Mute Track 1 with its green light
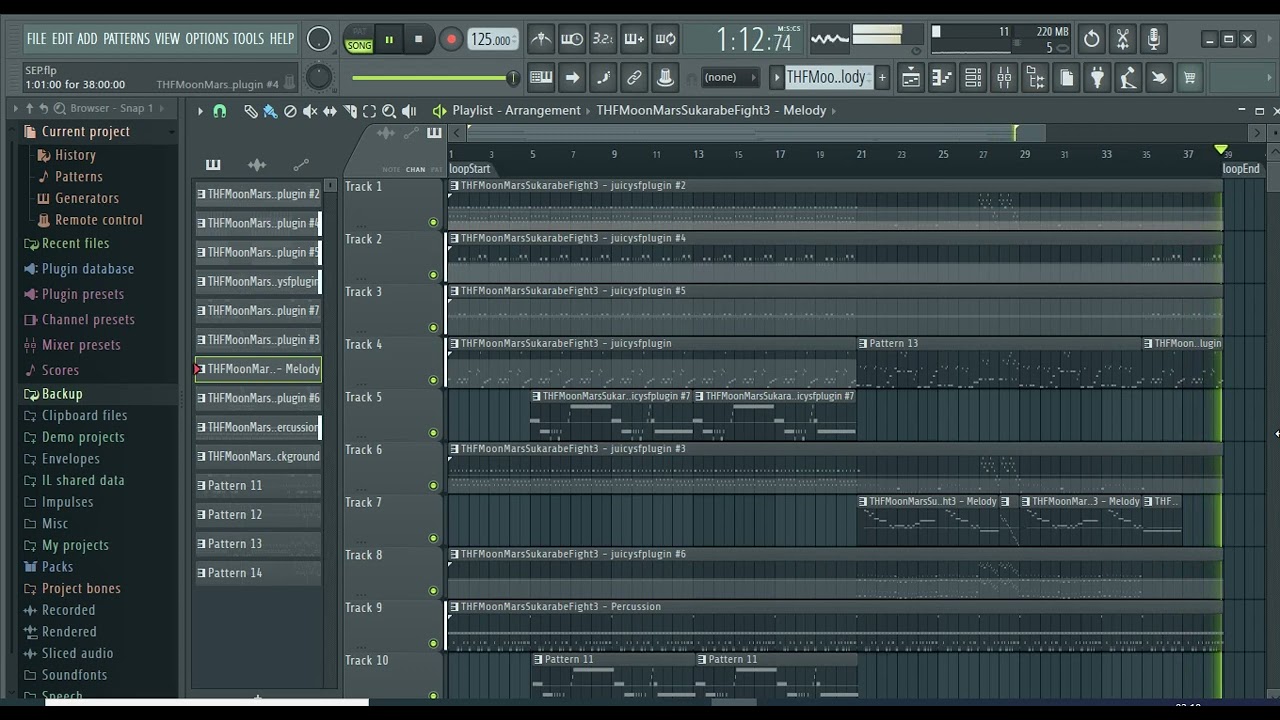This screenshot has width=1280, height=720. click(x=433, y=222)
